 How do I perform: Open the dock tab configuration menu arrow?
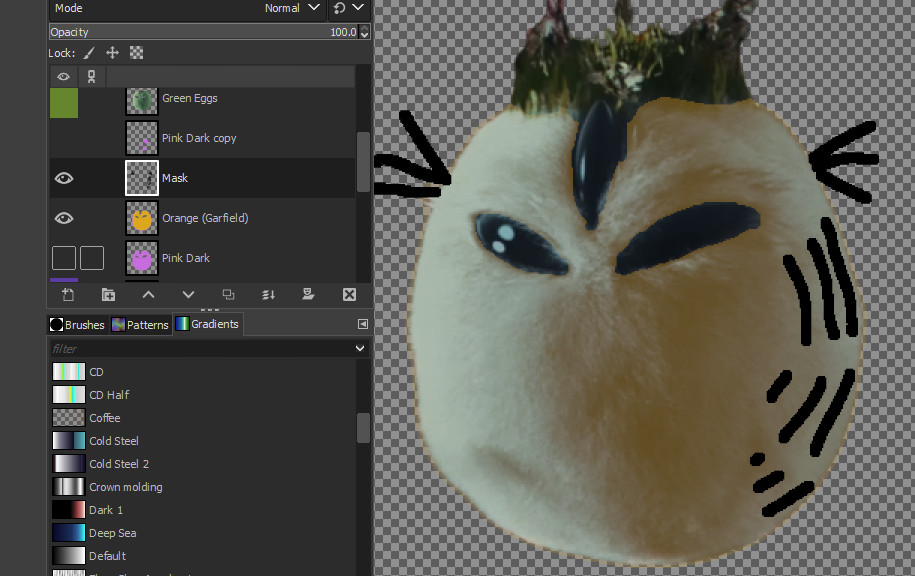tap(362, 324)
